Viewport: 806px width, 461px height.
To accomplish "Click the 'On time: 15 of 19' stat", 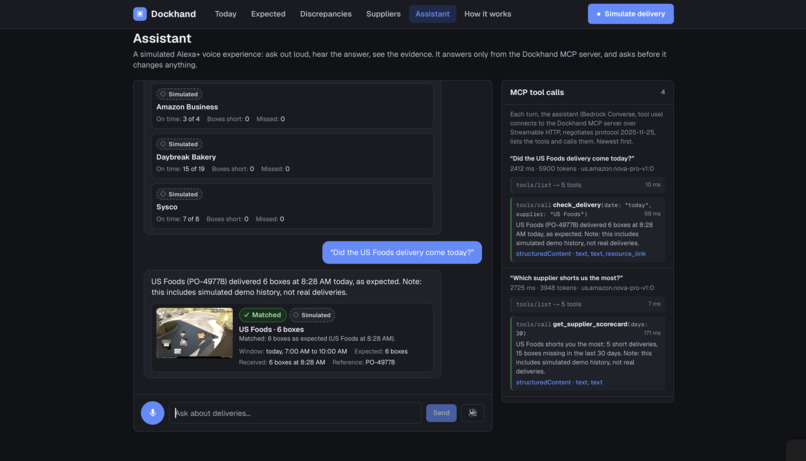I will [180, 169].
